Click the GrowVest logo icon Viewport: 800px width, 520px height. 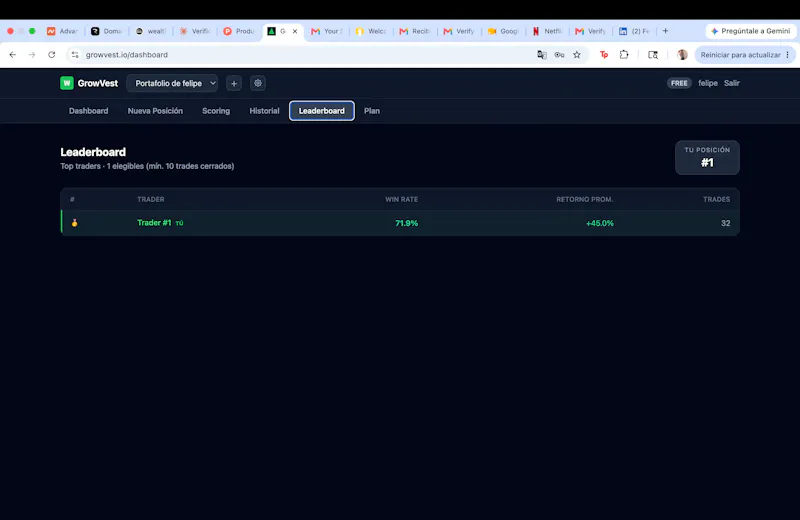pyautogui.click(x=67, y=83)
